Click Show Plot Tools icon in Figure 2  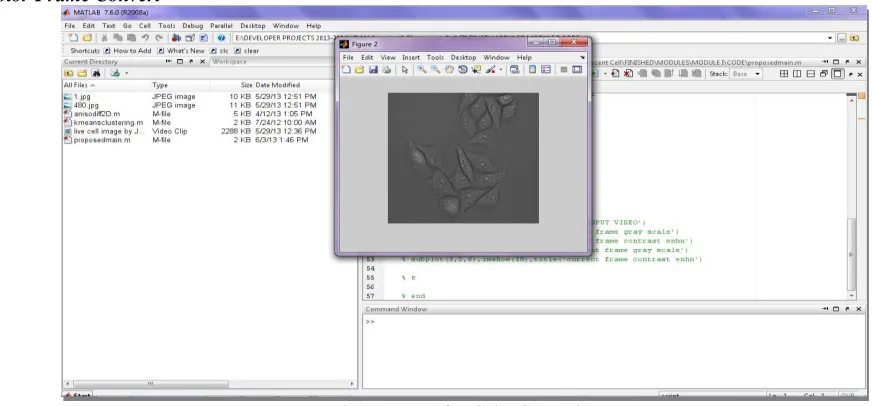577,70
